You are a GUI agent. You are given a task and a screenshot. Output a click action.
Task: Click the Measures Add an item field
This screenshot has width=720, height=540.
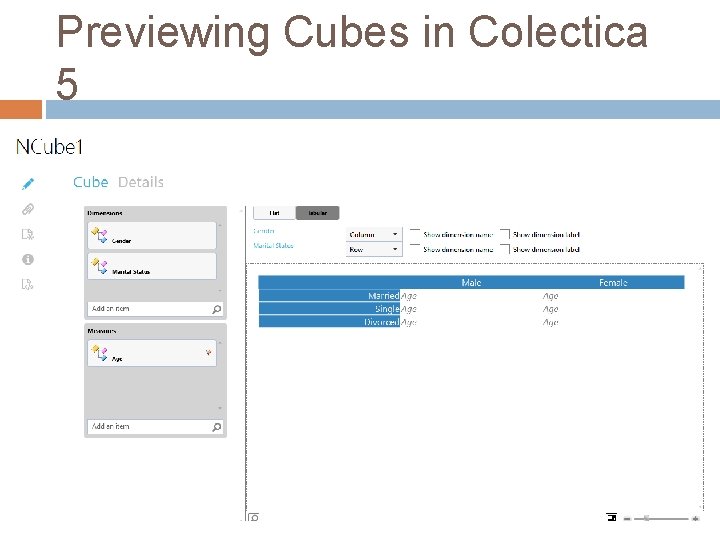pyautogui.click(x=155, y=427)
